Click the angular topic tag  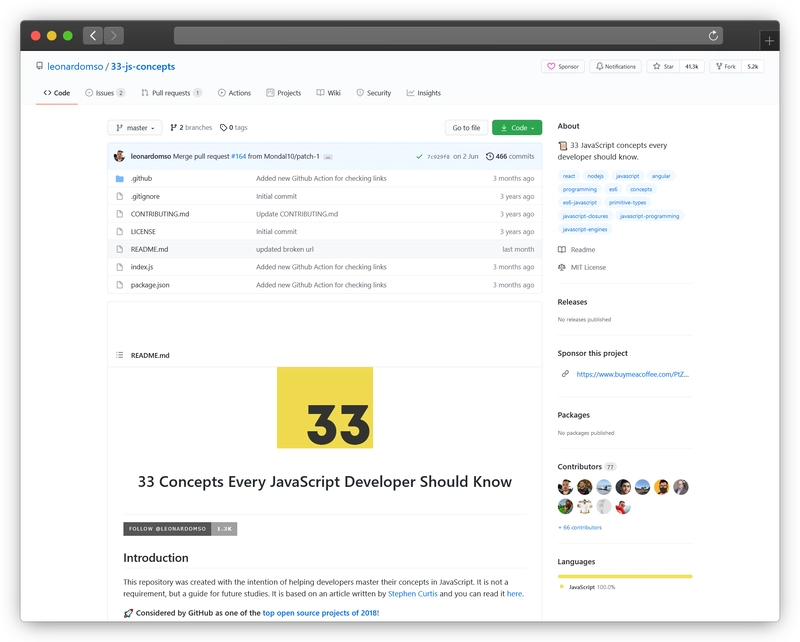coord(661,176)
